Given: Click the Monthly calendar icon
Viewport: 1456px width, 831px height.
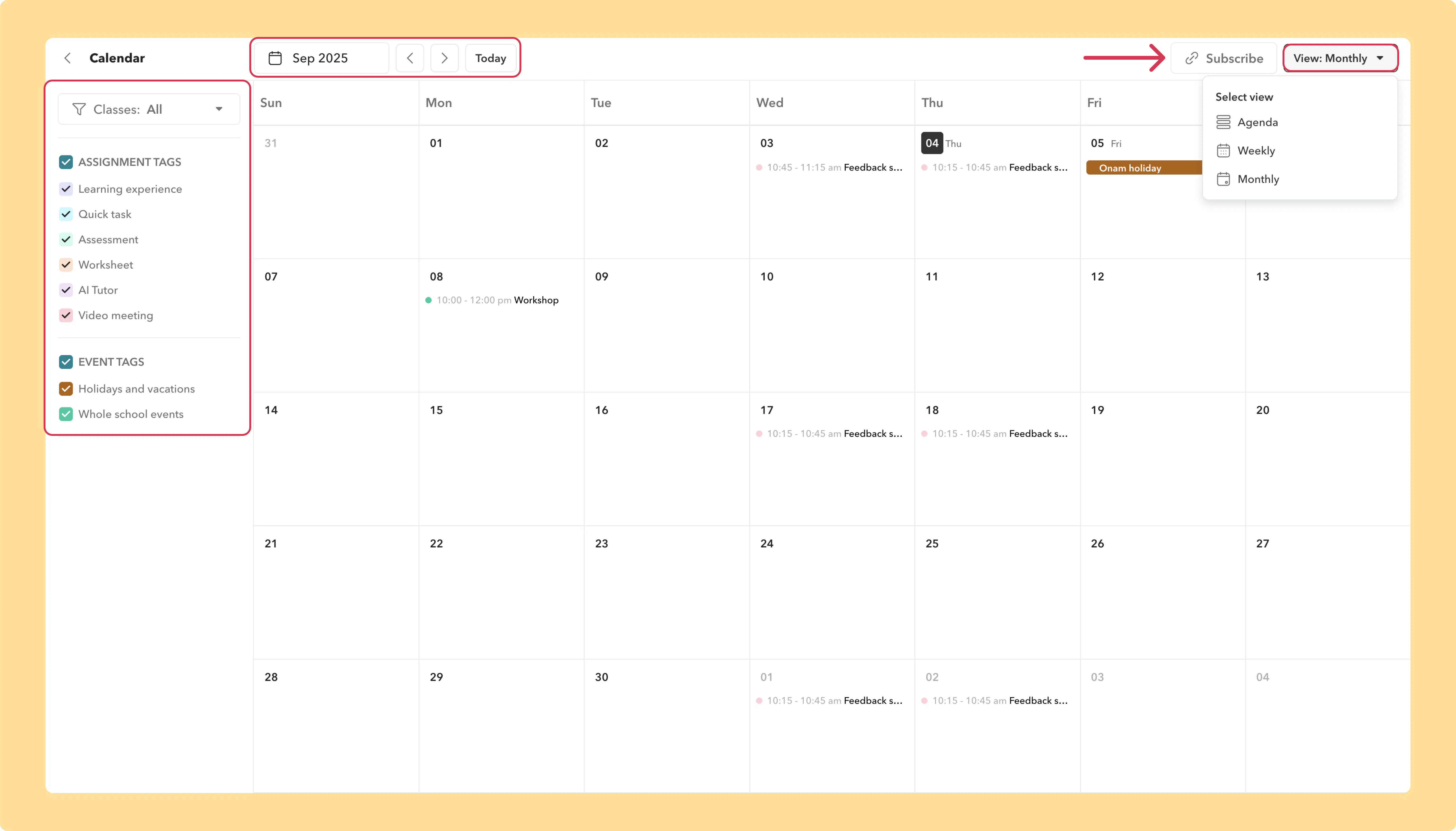Looking at the screenshot, I should tap(1223, 179).
